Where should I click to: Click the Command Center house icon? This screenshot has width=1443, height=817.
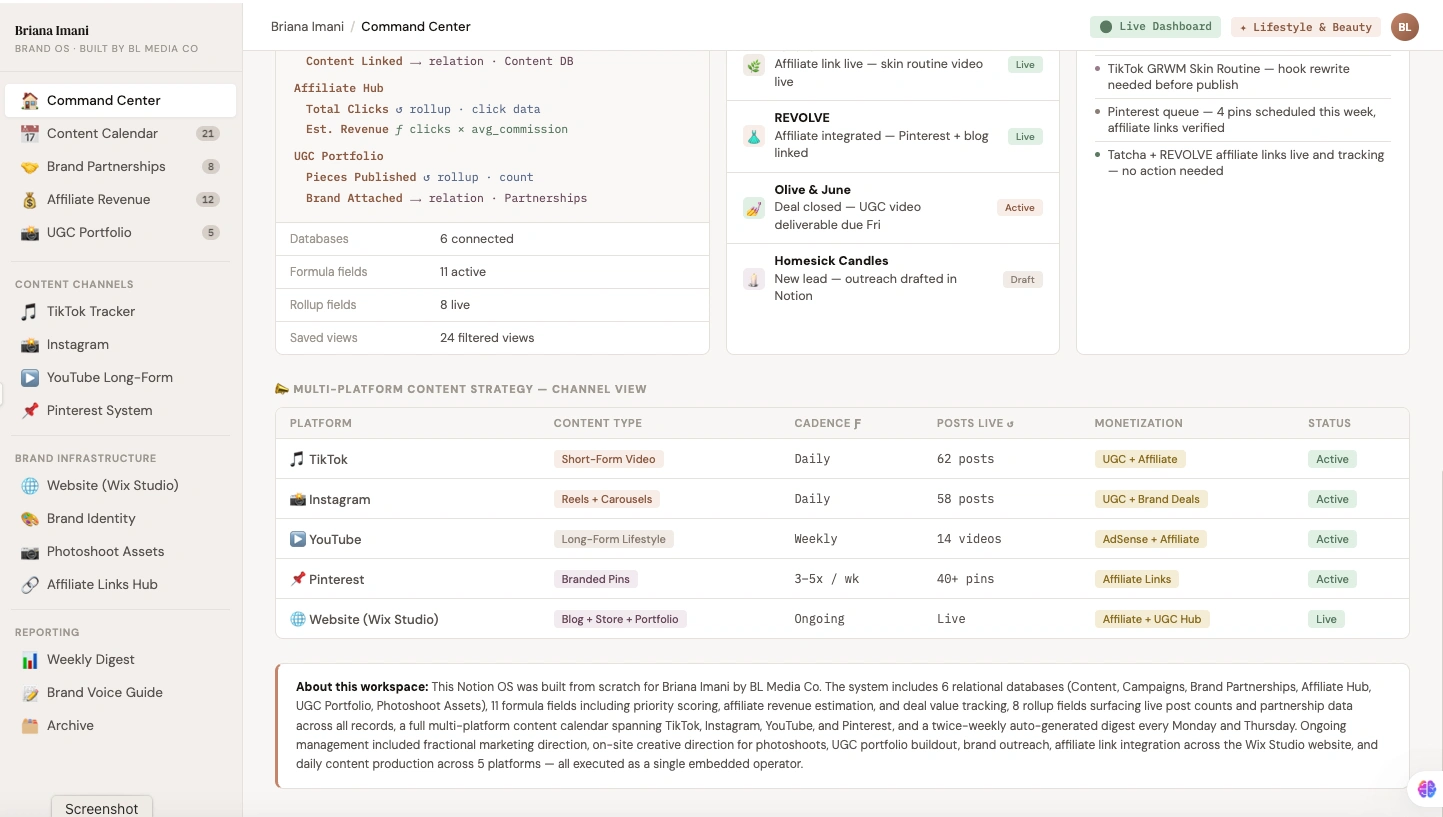[x=30, y=100]
